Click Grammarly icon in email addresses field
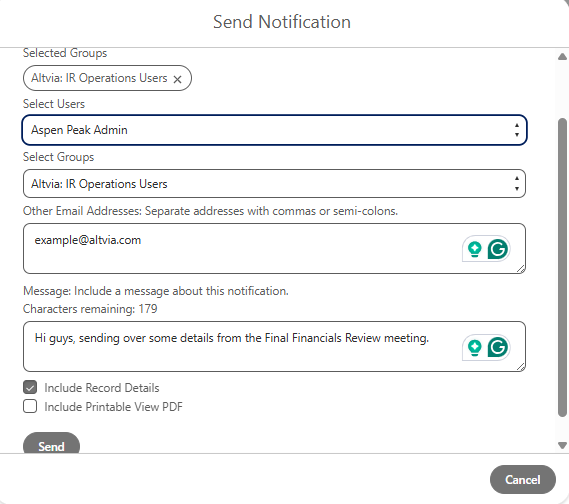This screenshot has width=569, height=504. click(x=497, y=249)
